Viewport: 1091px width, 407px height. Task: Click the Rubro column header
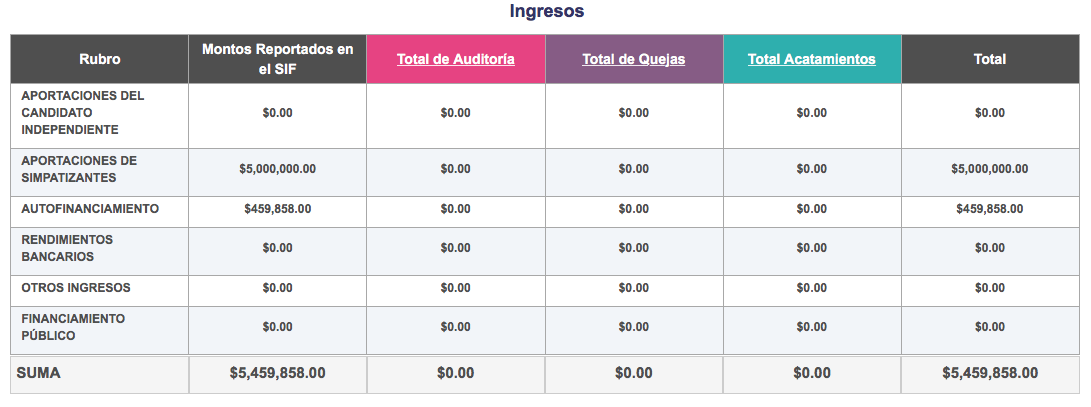click(100, 59)
